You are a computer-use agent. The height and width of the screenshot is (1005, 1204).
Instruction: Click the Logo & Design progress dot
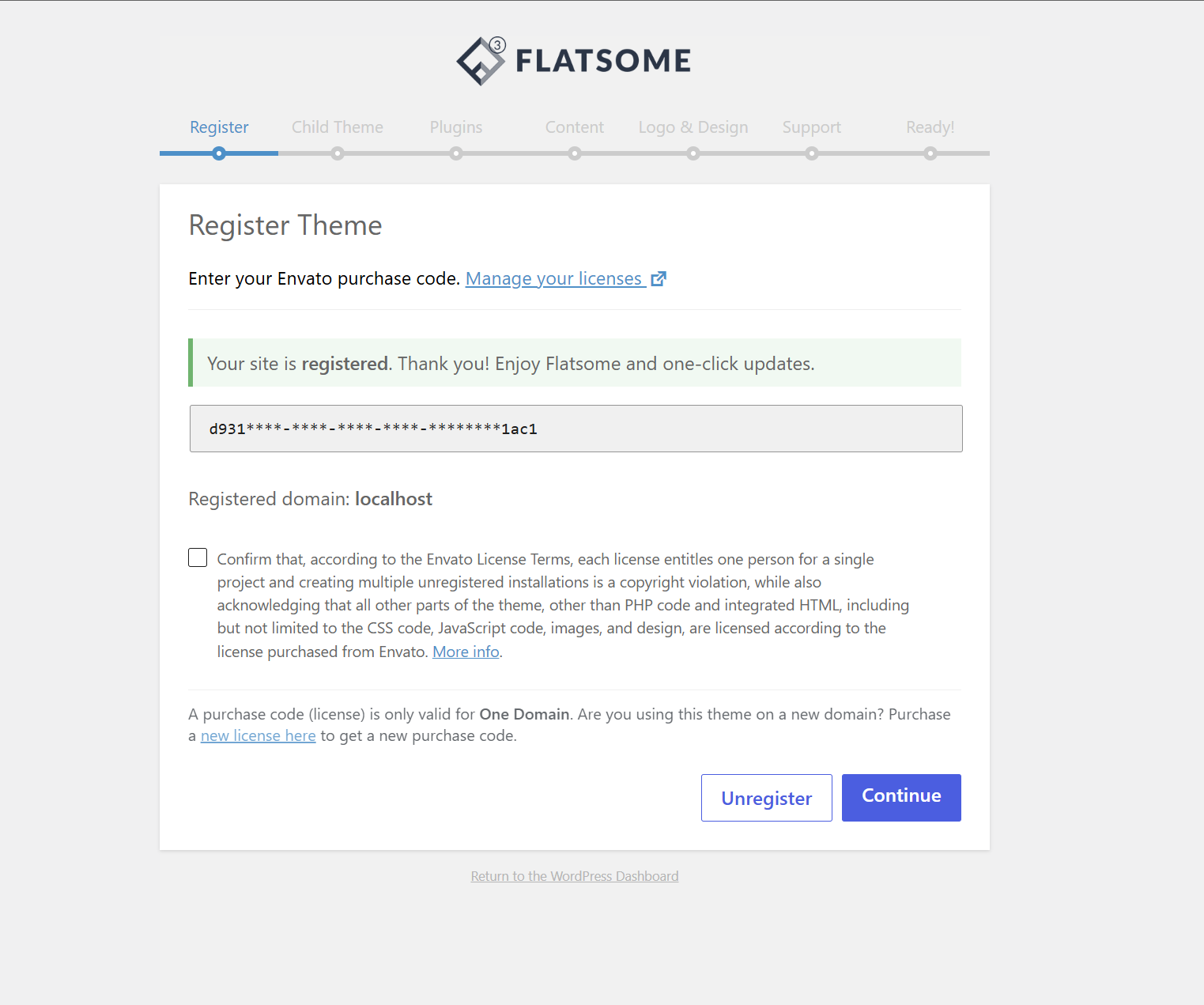tap(693, 153)
